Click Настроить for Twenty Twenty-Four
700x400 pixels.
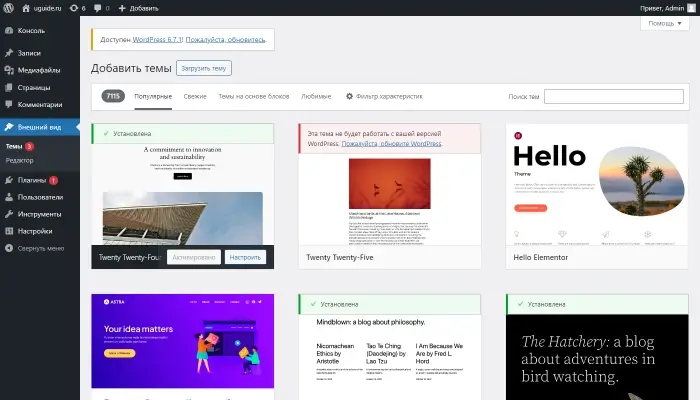[x=245, y=257]
